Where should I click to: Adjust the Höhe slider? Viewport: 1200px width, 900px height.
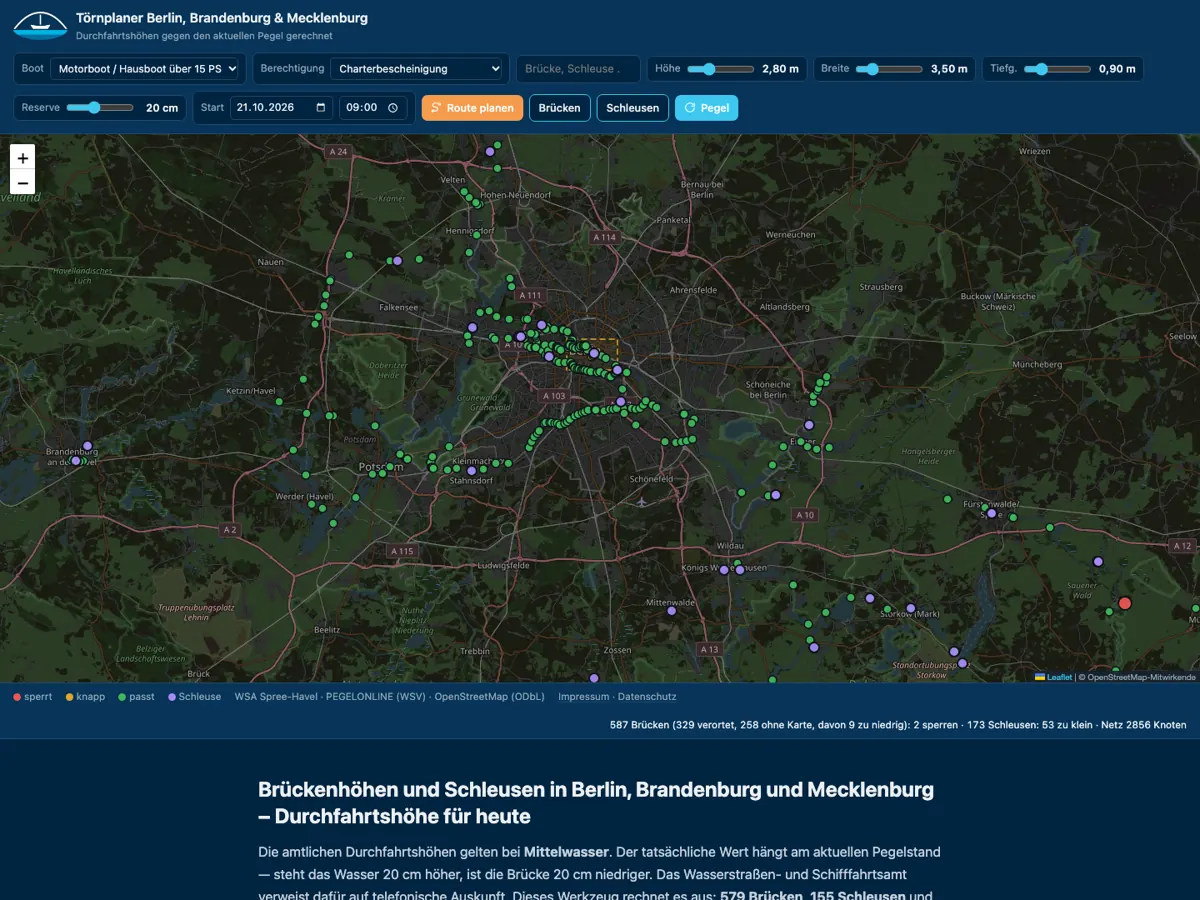(720, 69)
